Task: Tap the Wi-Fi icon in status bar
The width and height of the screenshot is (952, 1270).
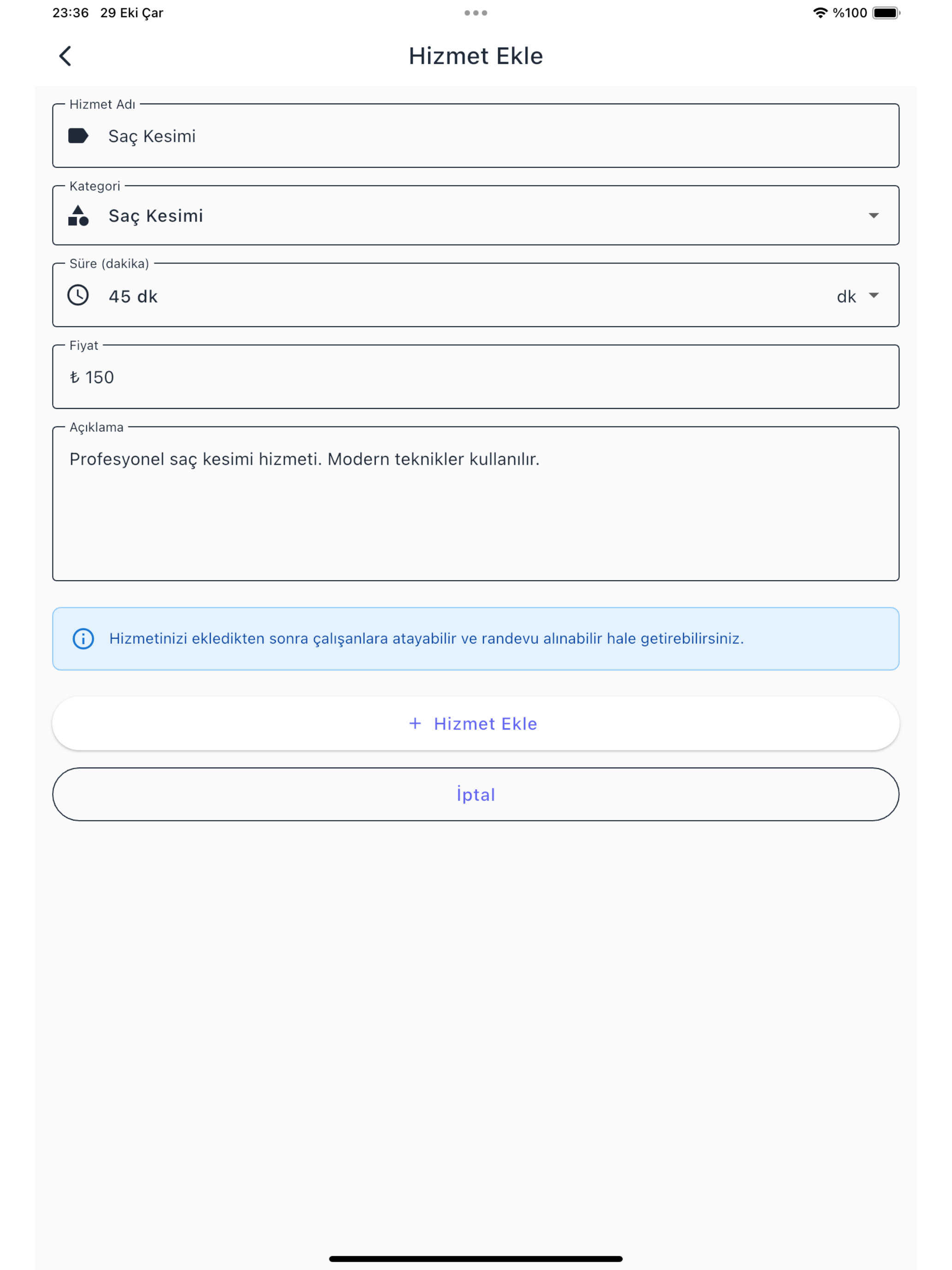Action: (820, 12)
